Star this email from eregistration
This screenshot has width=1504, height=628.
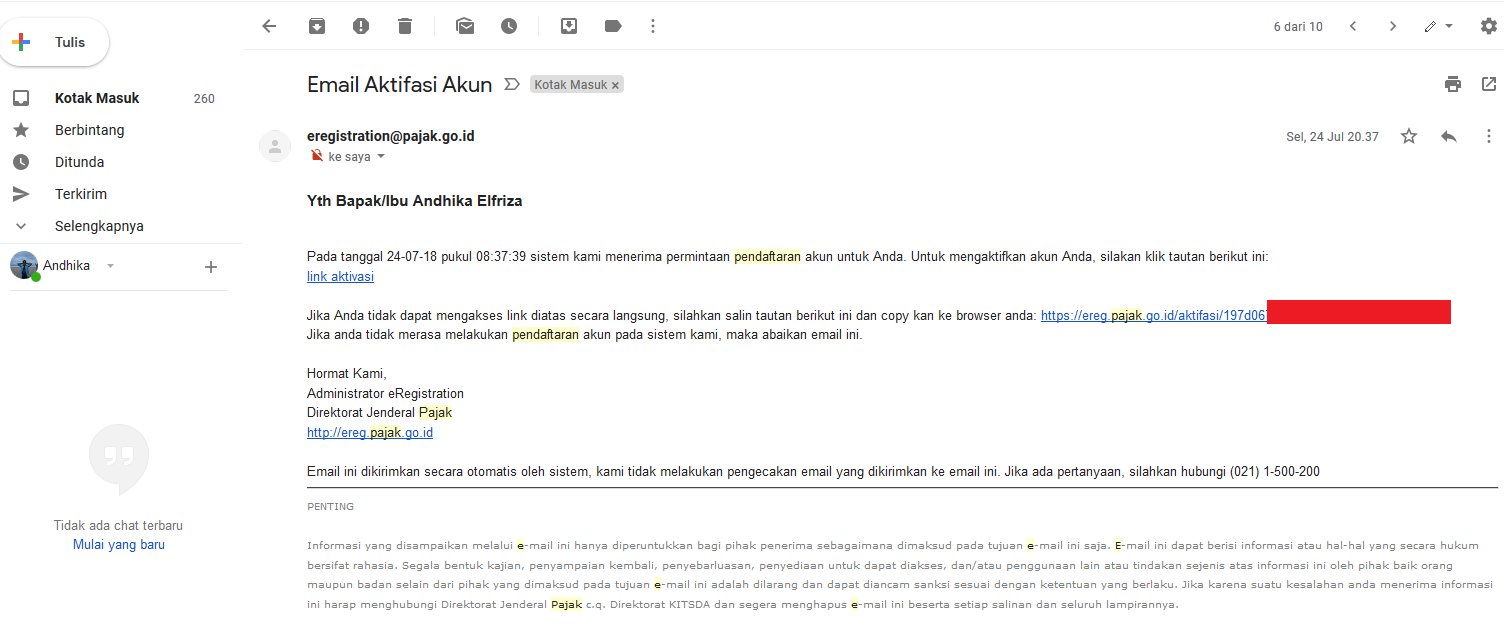[x=1409, y=136]
